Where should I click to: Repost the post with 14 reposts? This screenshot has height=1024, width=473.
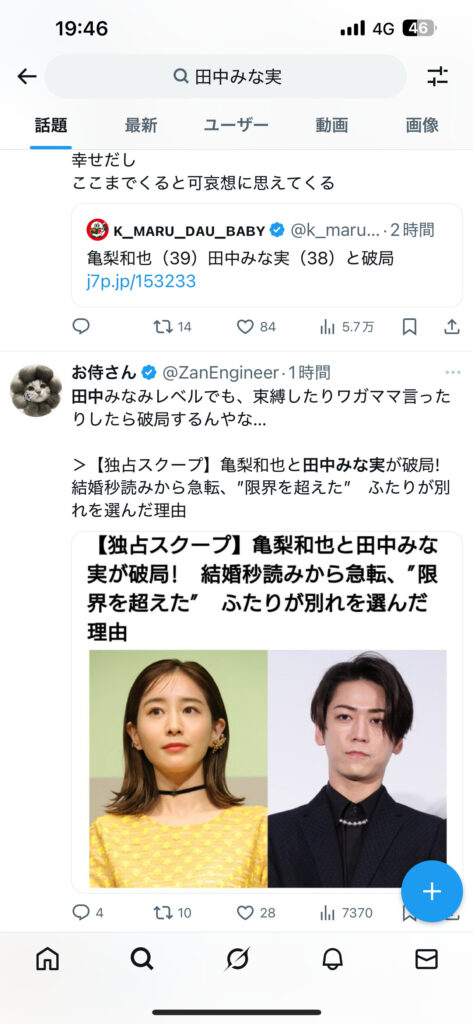click(x=172, y=327)
